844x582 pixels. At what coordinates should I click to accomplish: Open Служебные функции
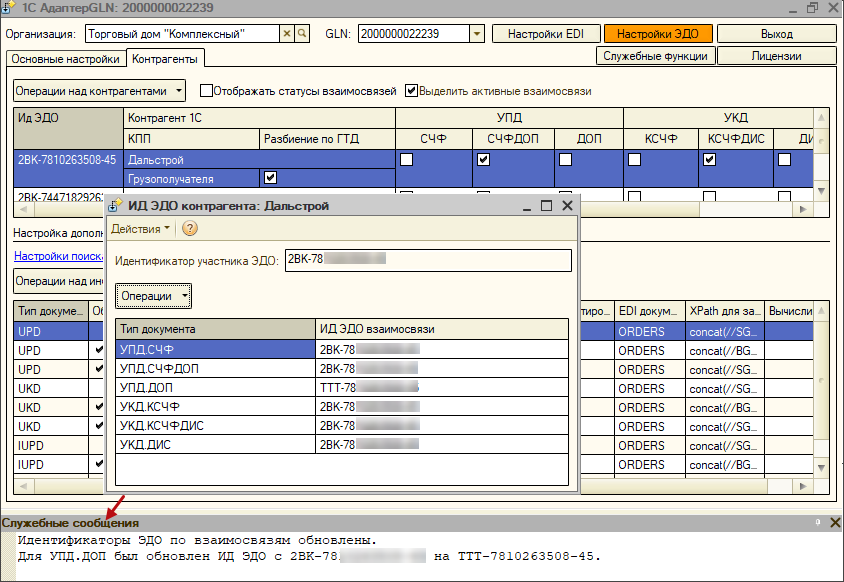655,56
